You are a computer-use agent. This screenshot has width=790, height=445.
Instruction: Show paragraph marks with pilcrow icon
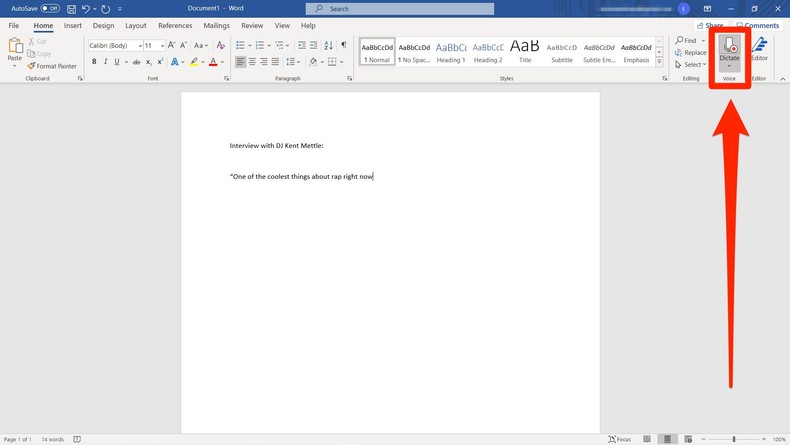click(x=344, y=45)
